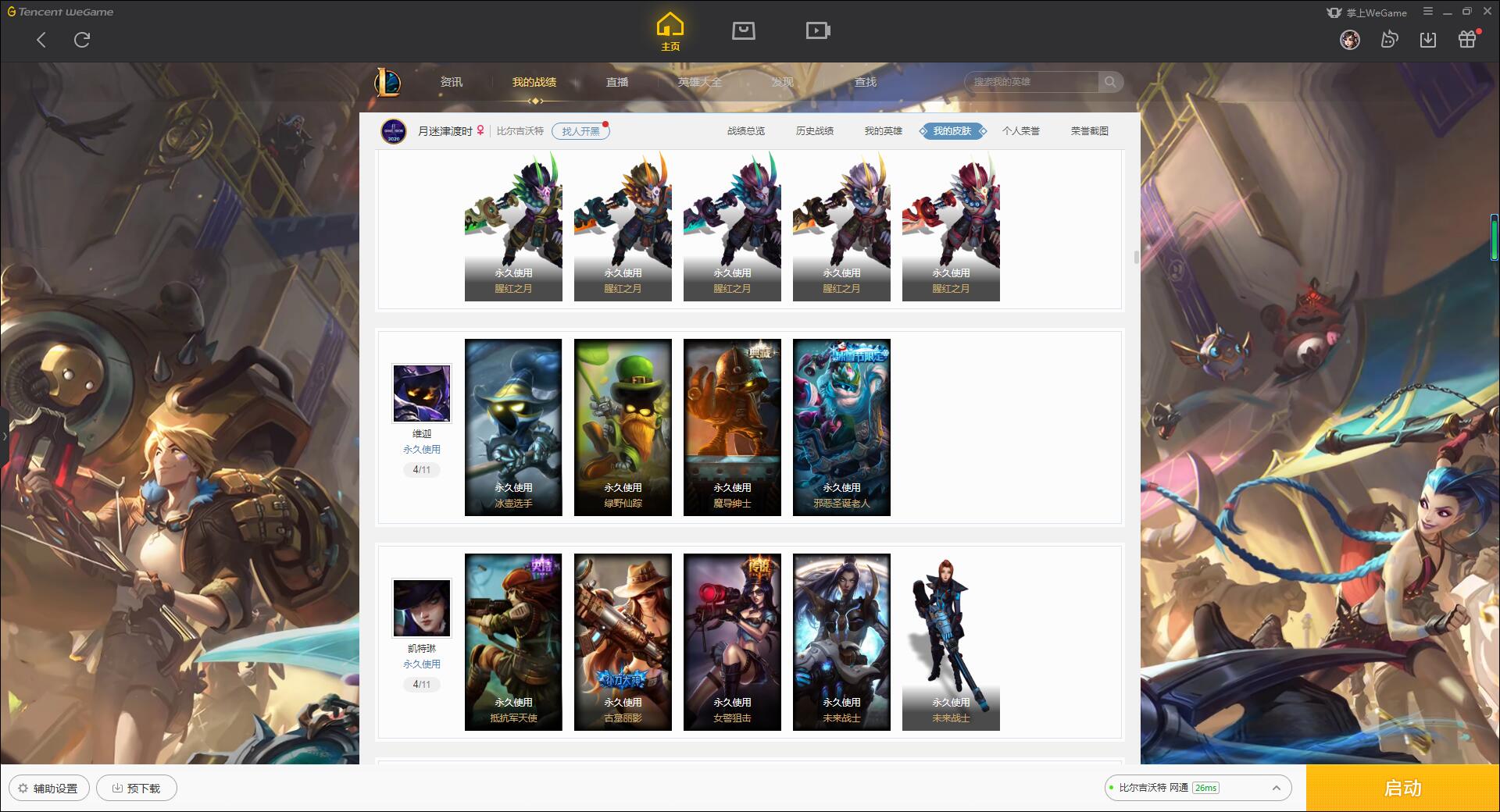Screen dimensions: 1500x812
Task: Refresh the page with the reload icon
Action: [x=82, y=40]
